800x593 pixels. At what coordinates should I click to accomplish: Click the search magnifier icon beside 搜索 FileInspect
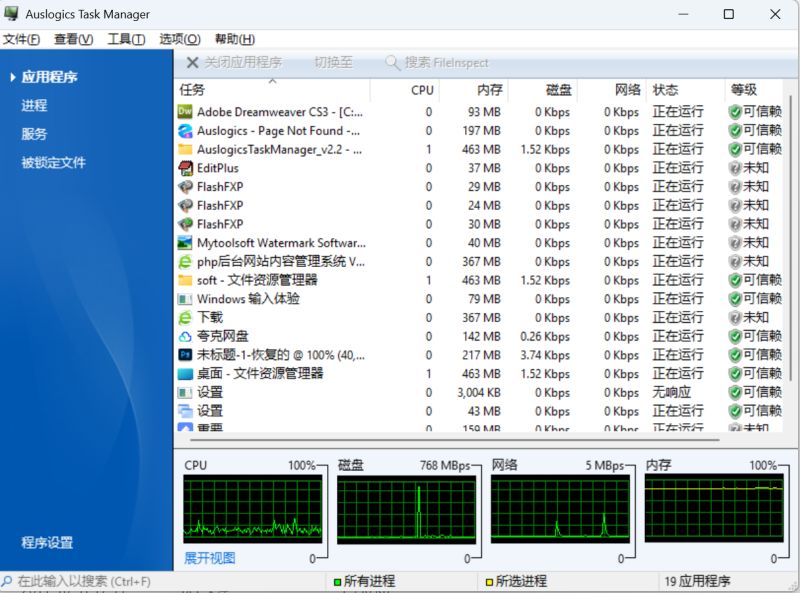[392, 63]
